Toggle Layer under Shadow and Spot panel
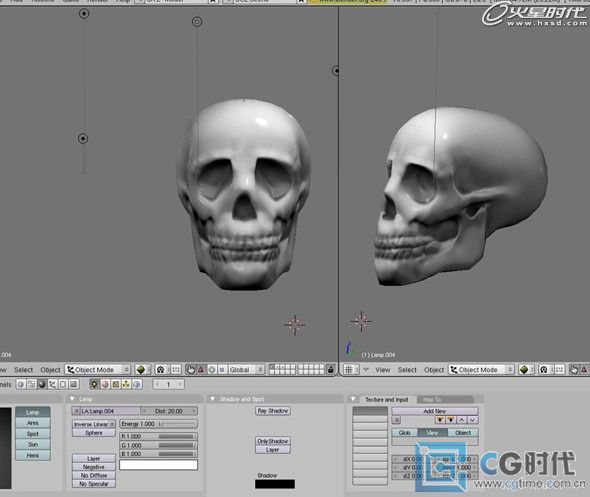Viewport: 590px width, 497px height. 273,450
